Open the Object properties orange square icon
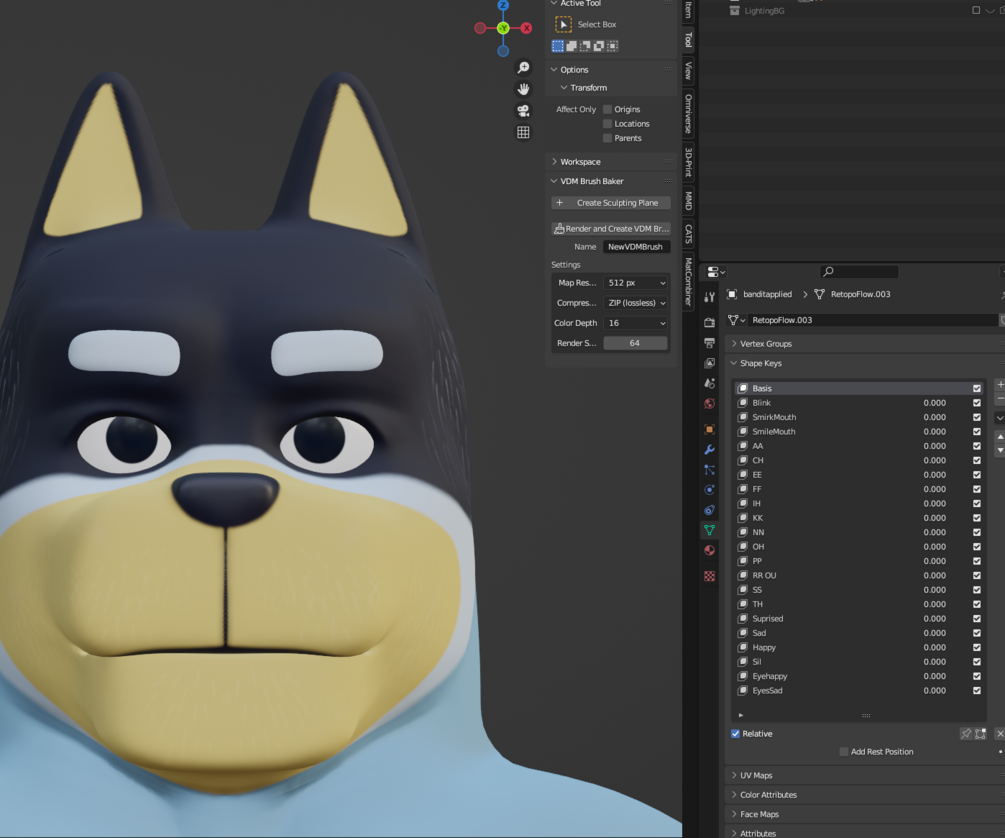 [x=710, y=429]
